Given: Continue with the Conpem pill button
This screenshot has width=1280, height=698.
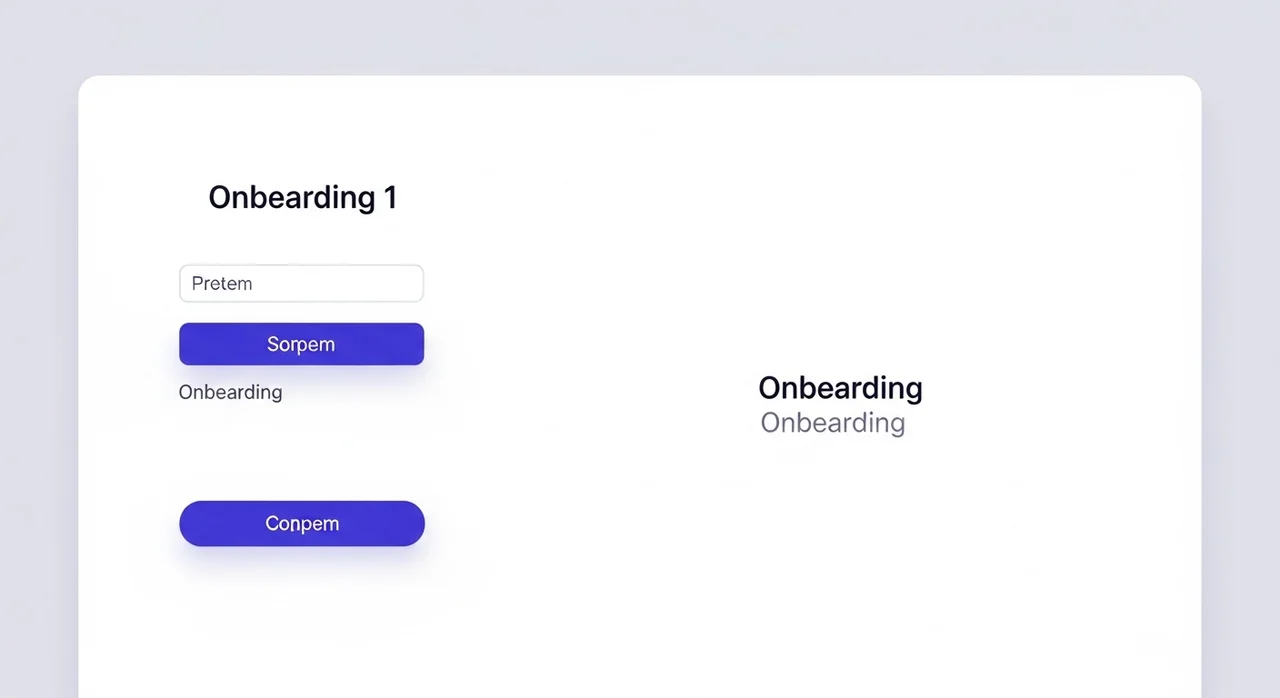Looking at the screenshot, I should [301, 523].
